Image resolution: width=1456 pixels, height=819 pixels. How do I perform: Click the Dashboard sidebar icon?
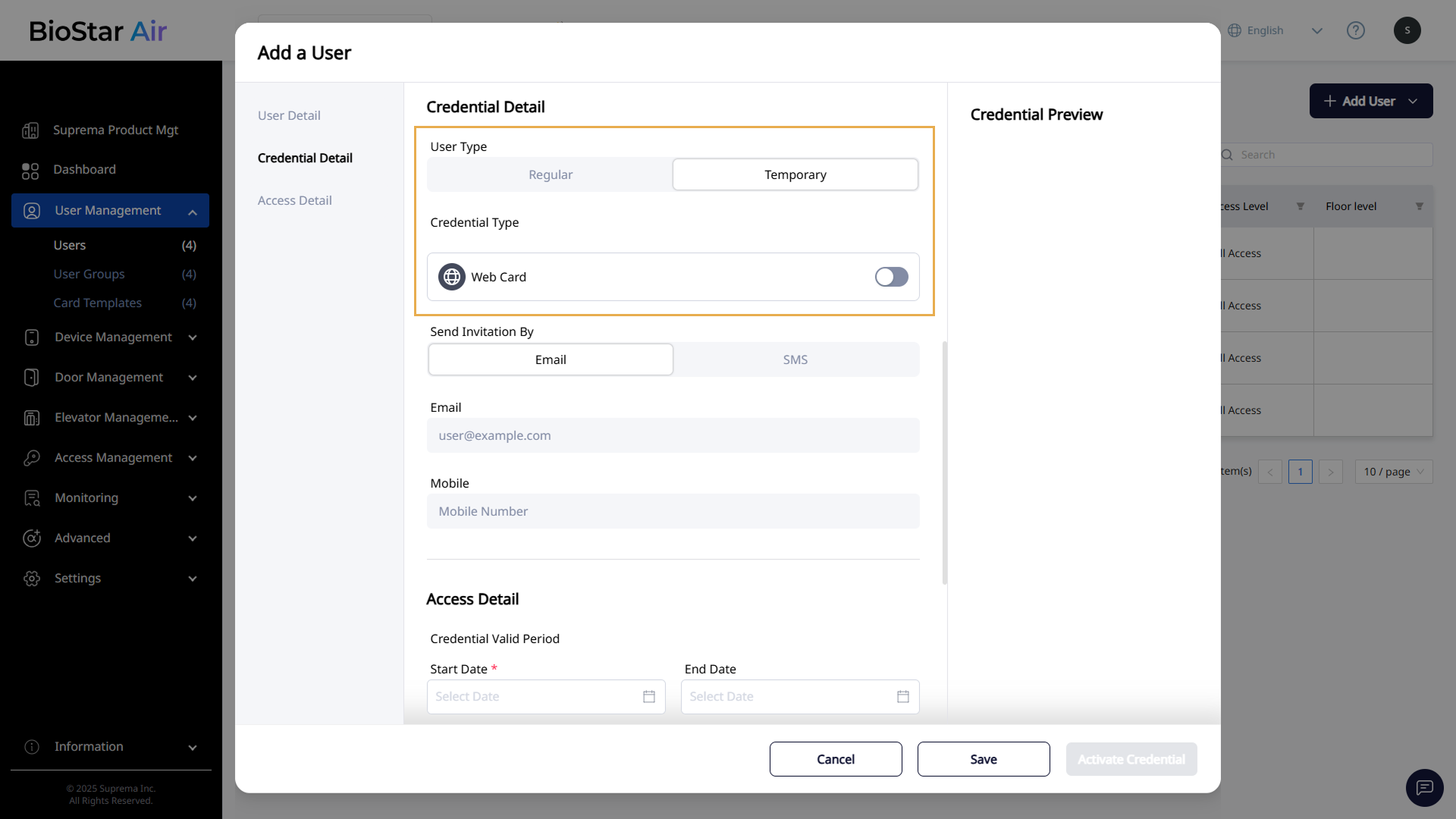(x=30, y=170)
